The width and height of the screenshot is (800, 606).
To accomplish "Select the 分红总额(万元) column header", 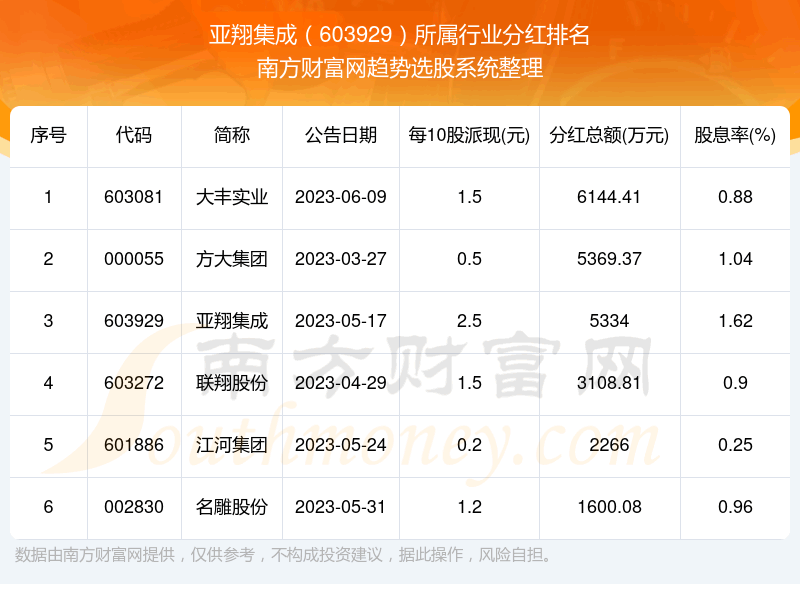I will point(609,136).
